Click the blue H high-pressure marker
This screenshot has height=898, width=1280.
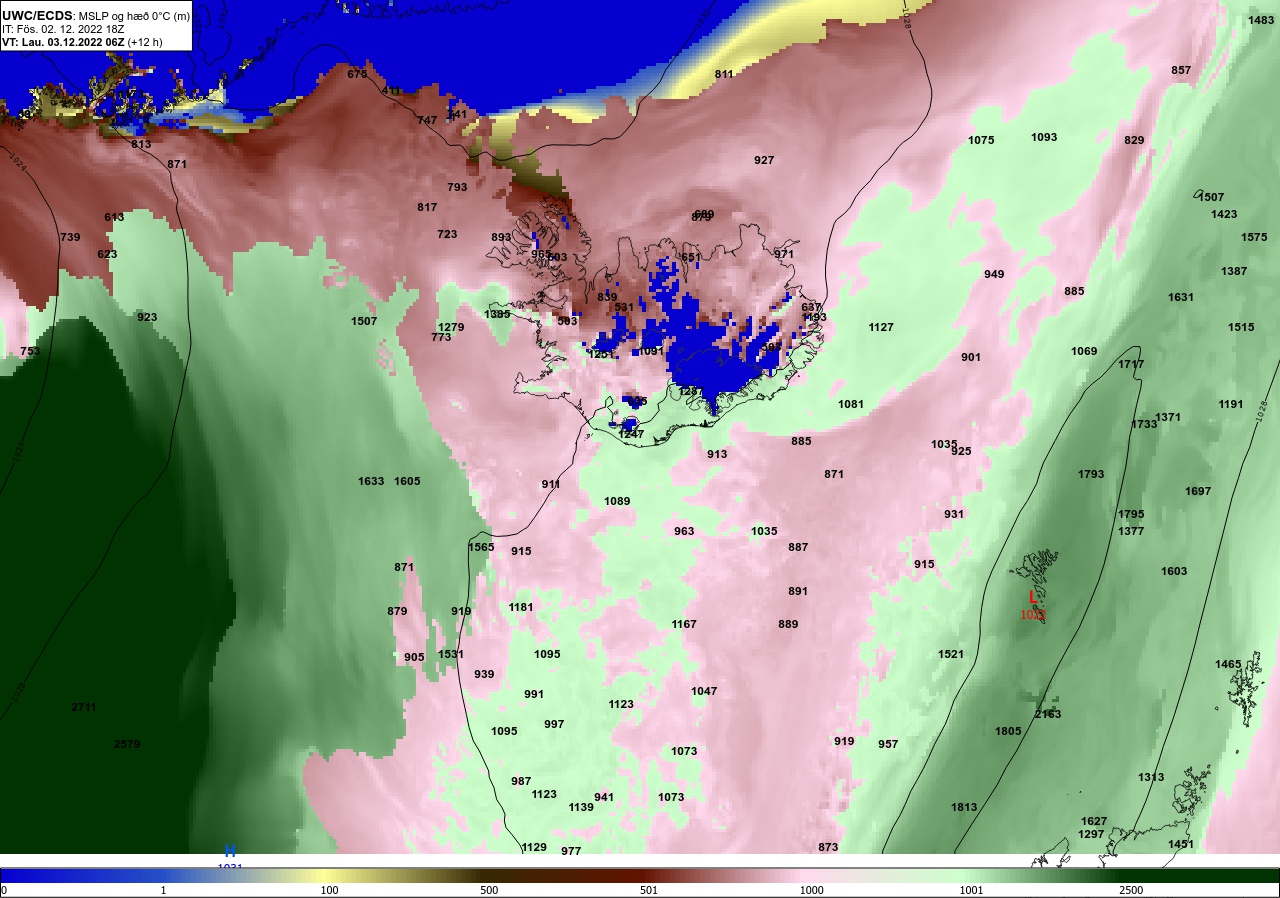pyautogui.click(x=230, y=851)
